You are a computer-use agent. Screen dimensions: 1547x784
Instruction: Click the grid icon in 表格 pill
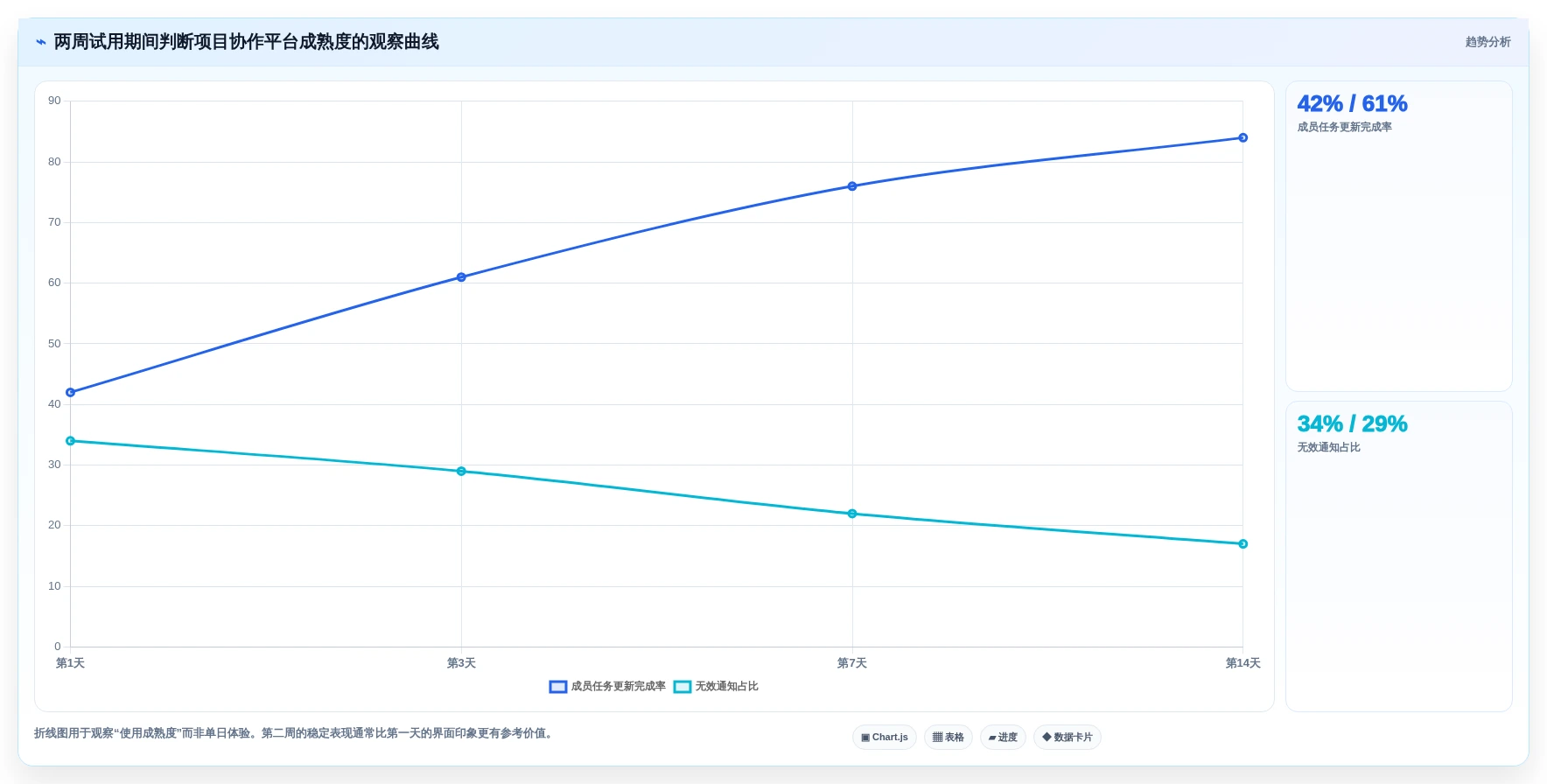point(937,738)
